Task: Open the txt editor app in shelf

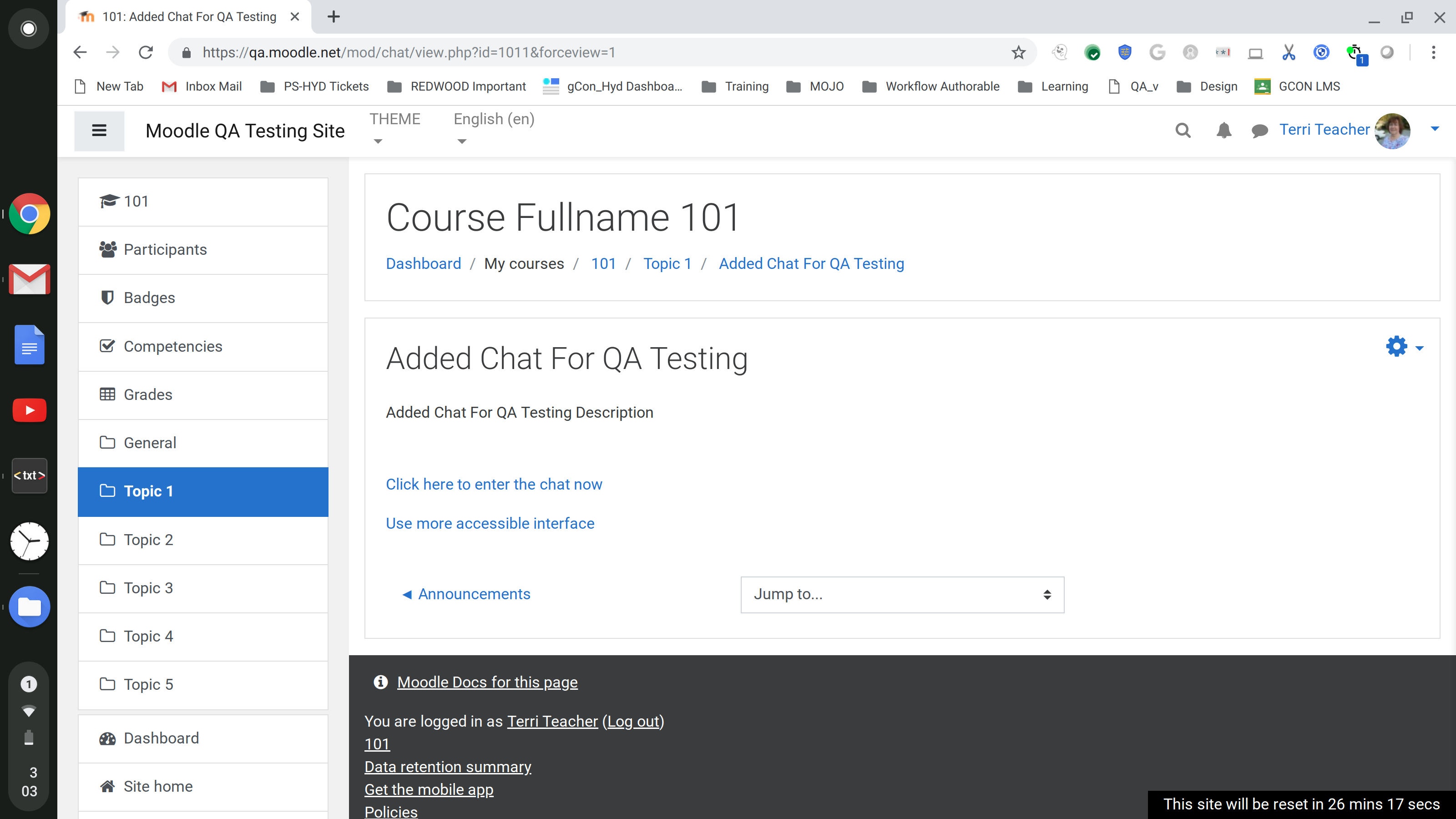Action: coord(30,475)
